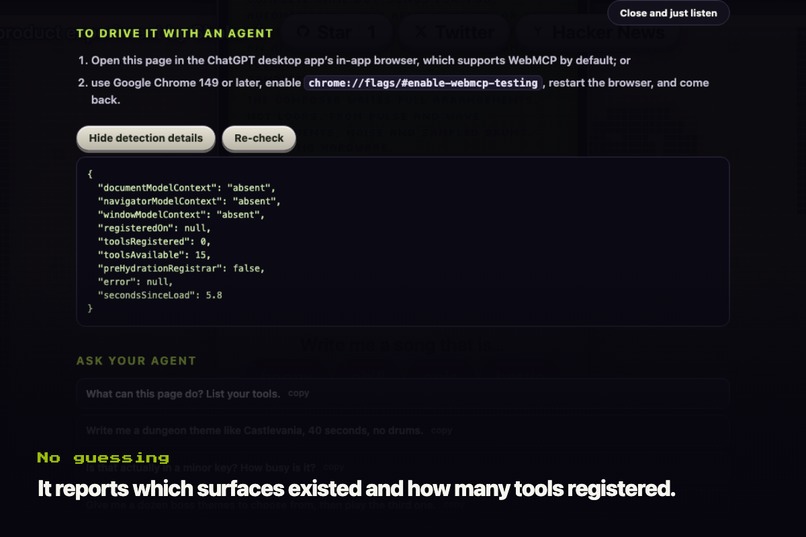The height and width of the screenshot is (537, 806).
Task: Click the "navigatorModelContext": "absent" line
Action: (x=189, y=201)
